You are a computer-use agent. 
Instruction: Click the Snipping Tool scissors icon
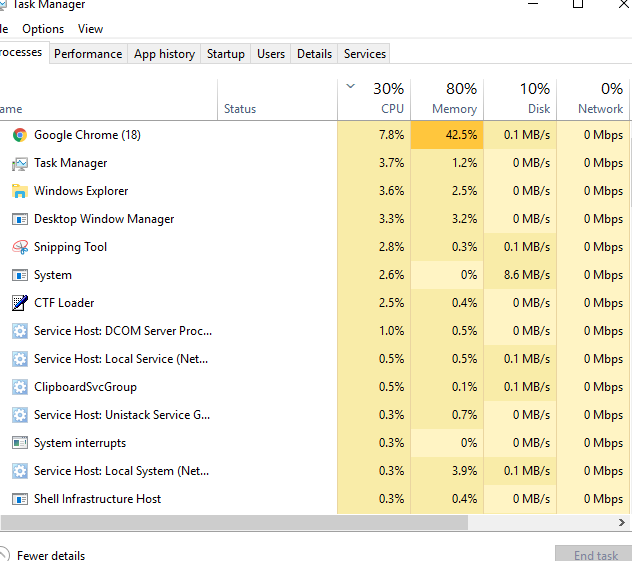(20, 247)
